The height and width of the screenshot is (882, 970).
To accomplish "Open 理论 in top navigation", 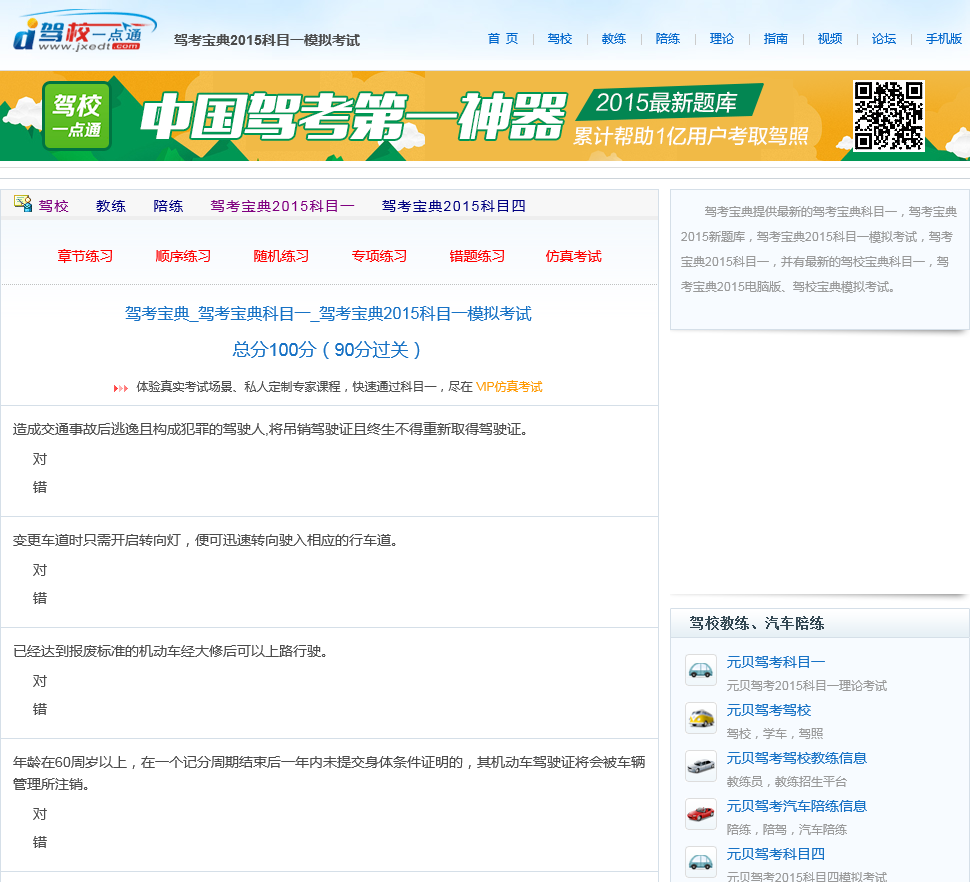I will coord(721,39).
